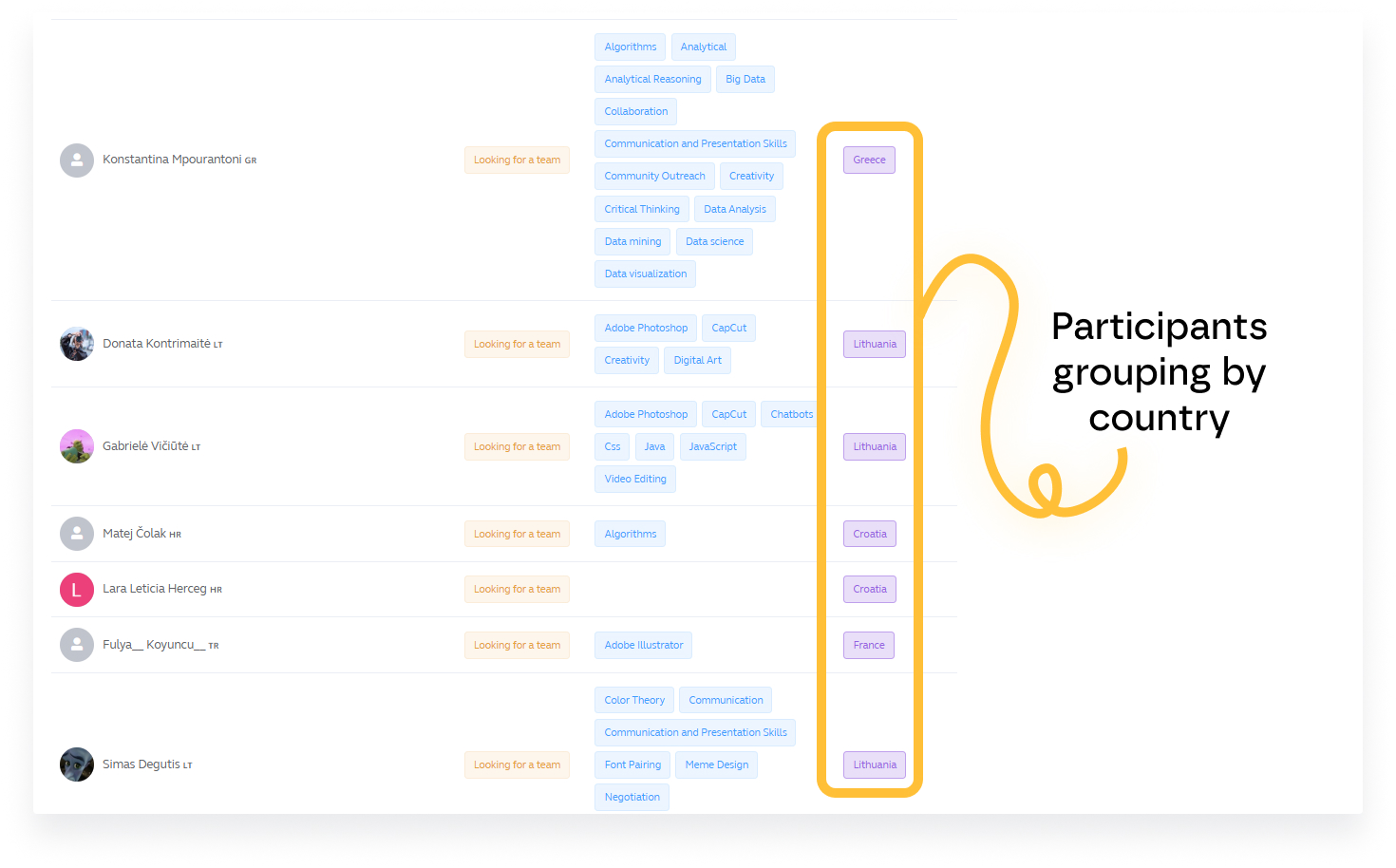
Task: Select the Big Data skill tag
Action: 745,80
